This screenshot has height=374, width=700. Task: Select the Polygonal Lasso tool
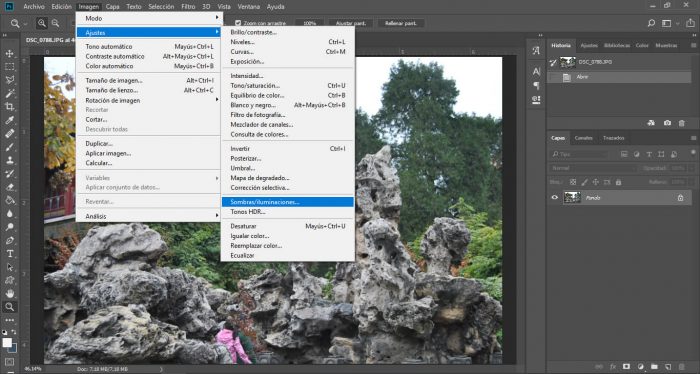[x=9, y=80]
